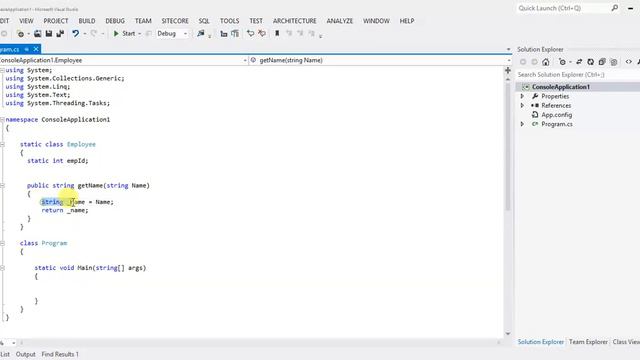Click Solution Explorer sync with active document icon
Viewport: 640px width, 360px height.
579,62
